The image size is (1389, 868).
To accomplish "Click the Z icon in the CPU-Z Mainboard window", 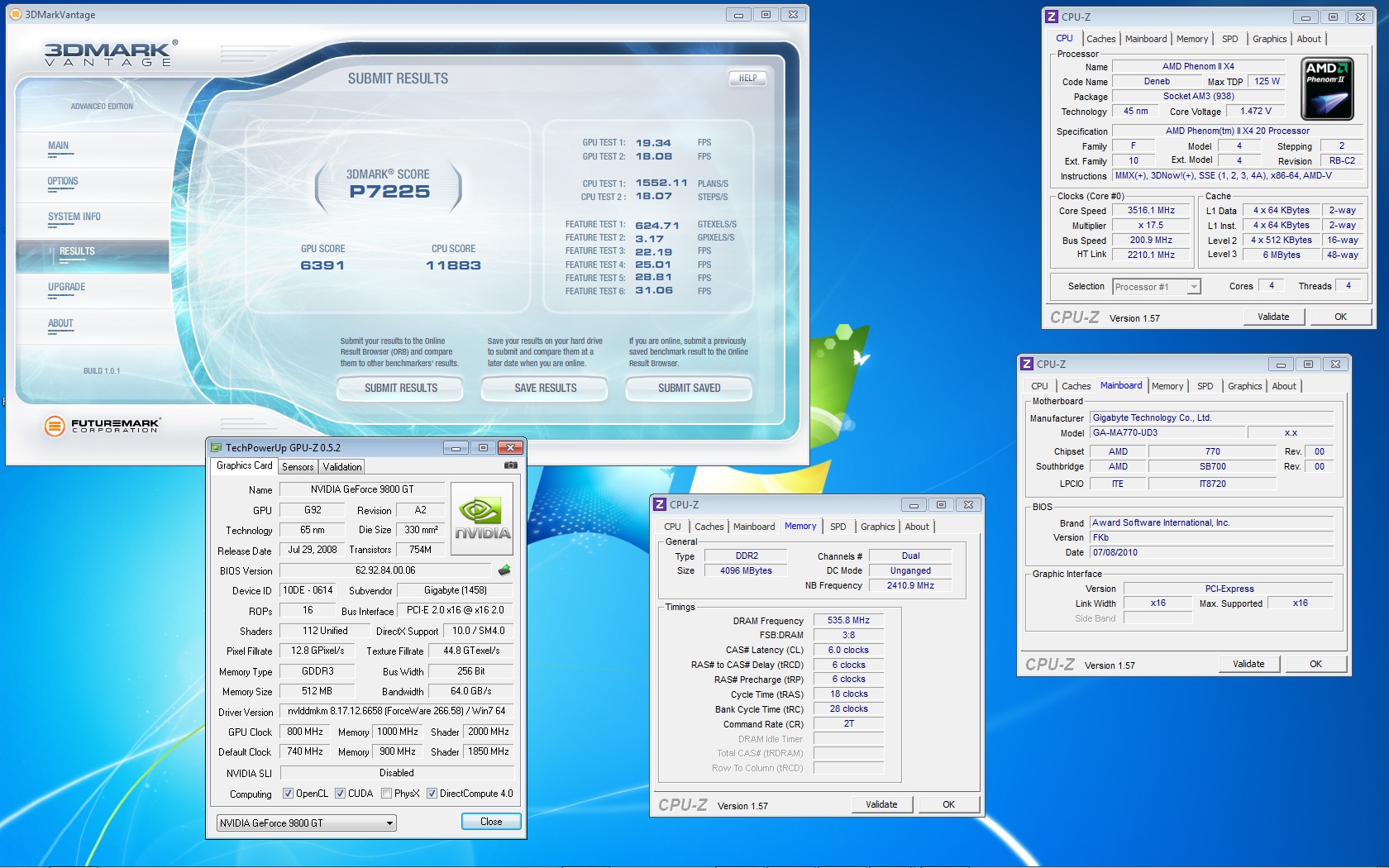I will pyautogui.click(x=1027, y=364).
